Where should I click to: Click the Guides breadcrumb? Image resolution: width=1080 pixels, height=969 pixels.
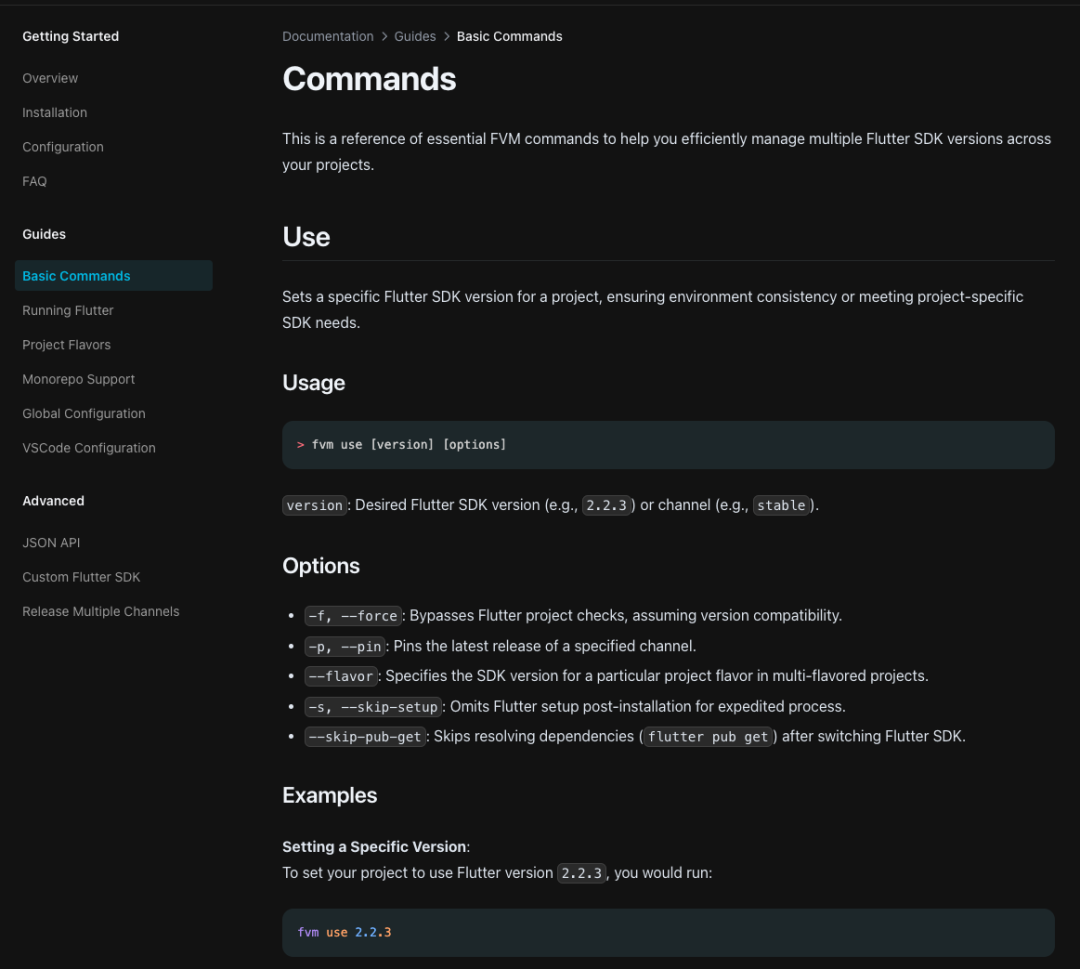click(x=415, y=36)
